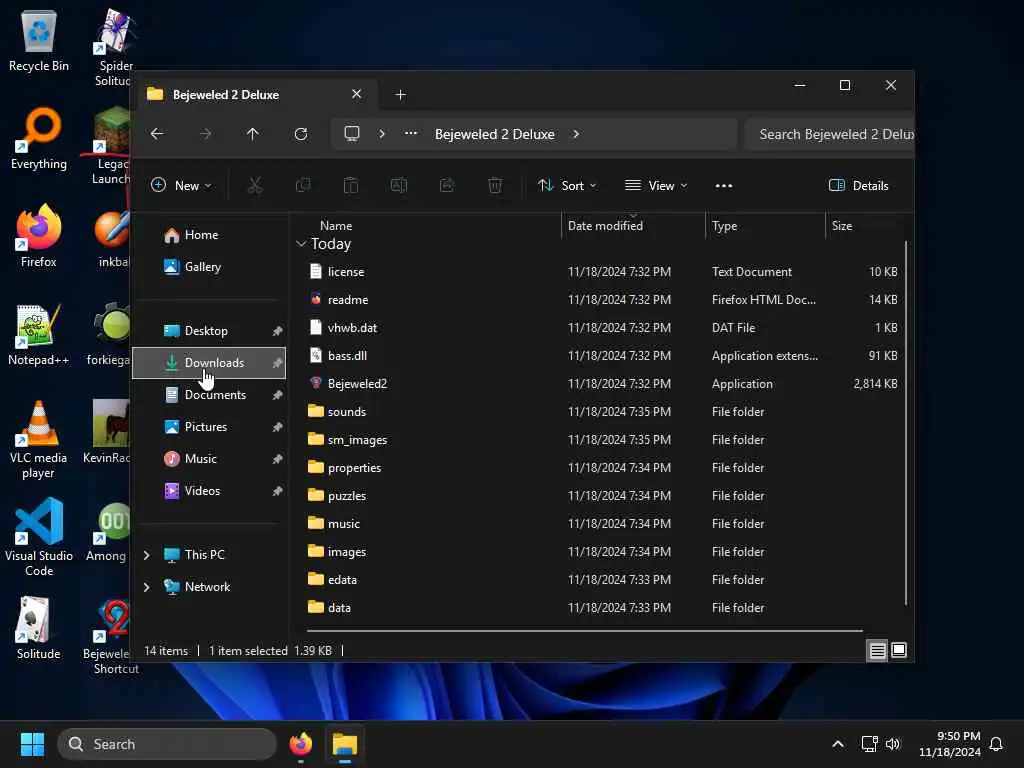Refresh the current folder view

click(x=301, y=134)
